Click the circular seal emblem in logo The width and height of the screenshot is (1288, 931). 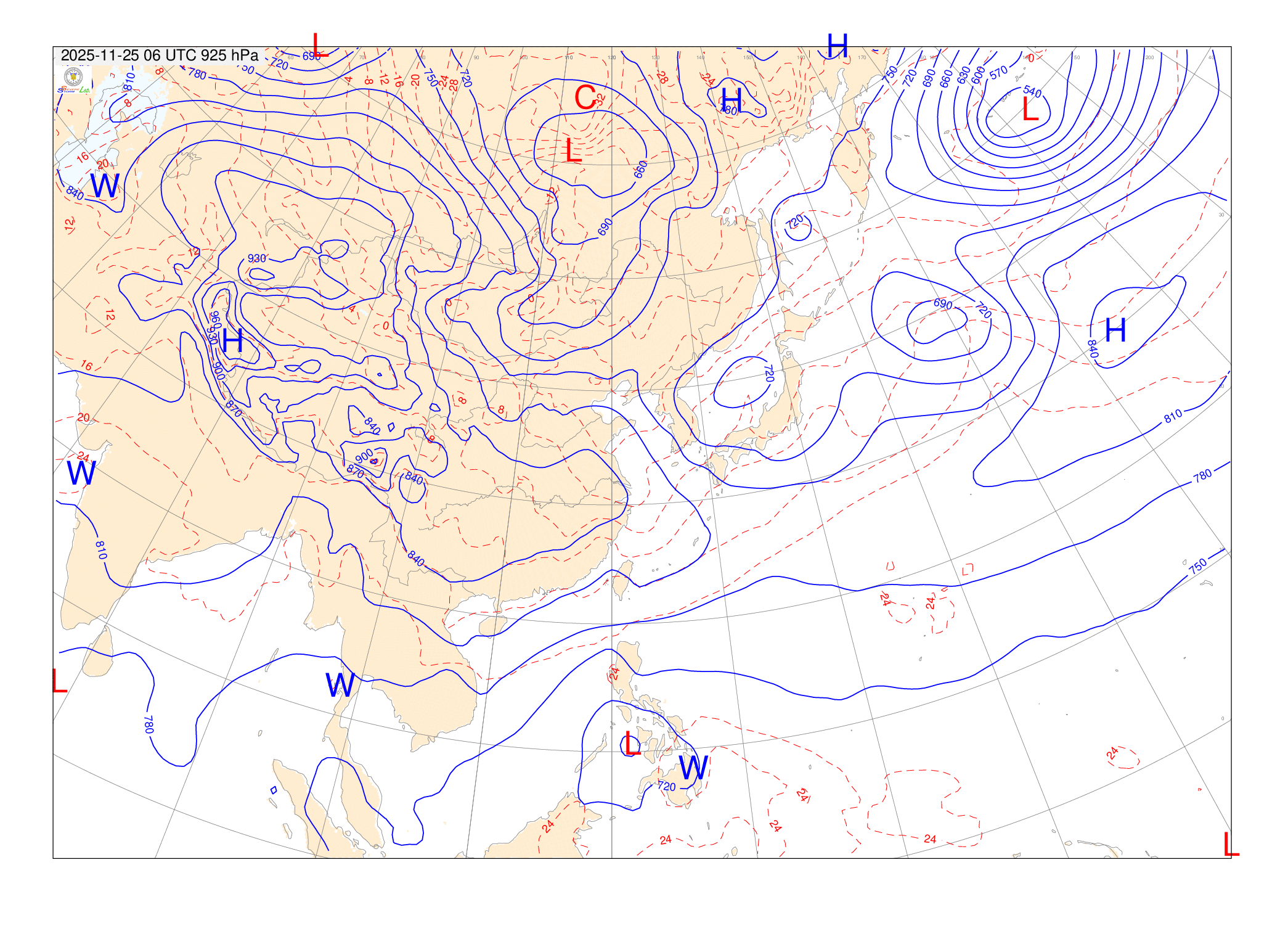(73, 76)
